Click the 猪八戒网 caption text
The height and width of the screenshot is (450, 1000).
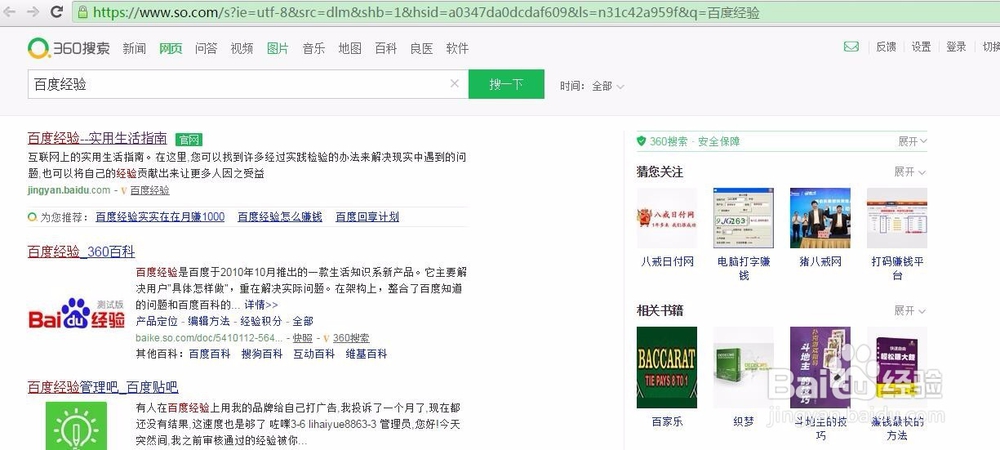[x=820, y=261]
